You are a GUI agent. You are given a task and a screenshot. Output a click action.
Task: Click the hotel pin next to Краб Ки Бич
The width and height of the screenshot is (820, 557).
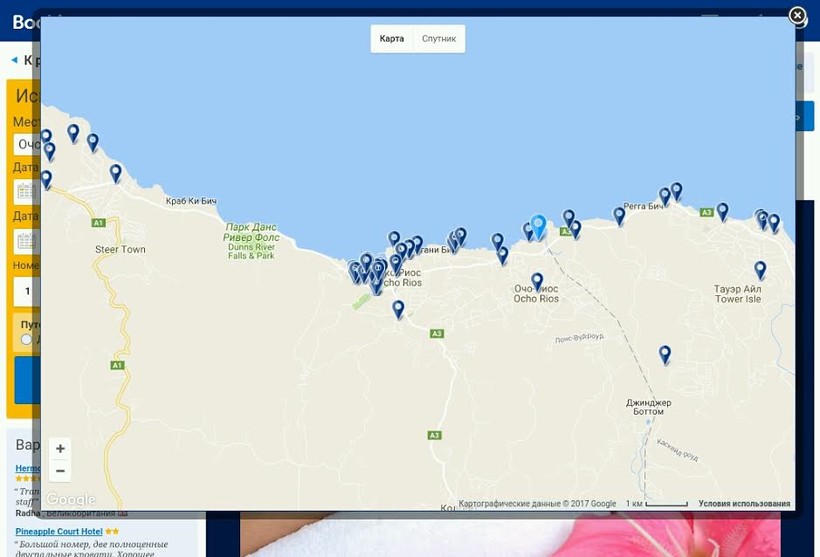pos(116,172)
